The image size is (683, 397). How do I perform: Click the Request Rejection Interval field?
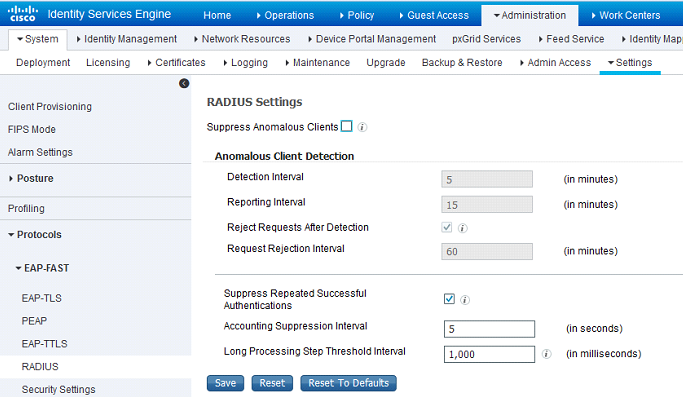487,251
